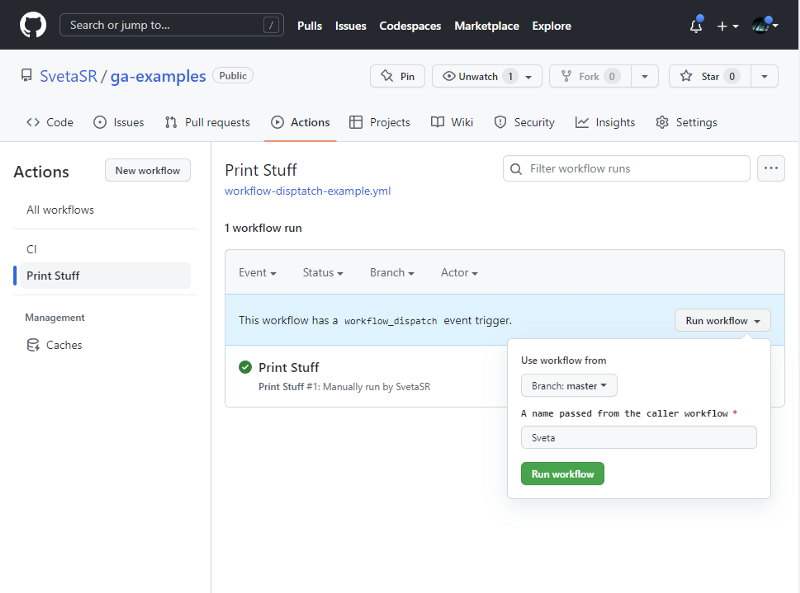The image size is (800, 593).
Task: Click the fork icon
Action: click(x=566, y=76)
